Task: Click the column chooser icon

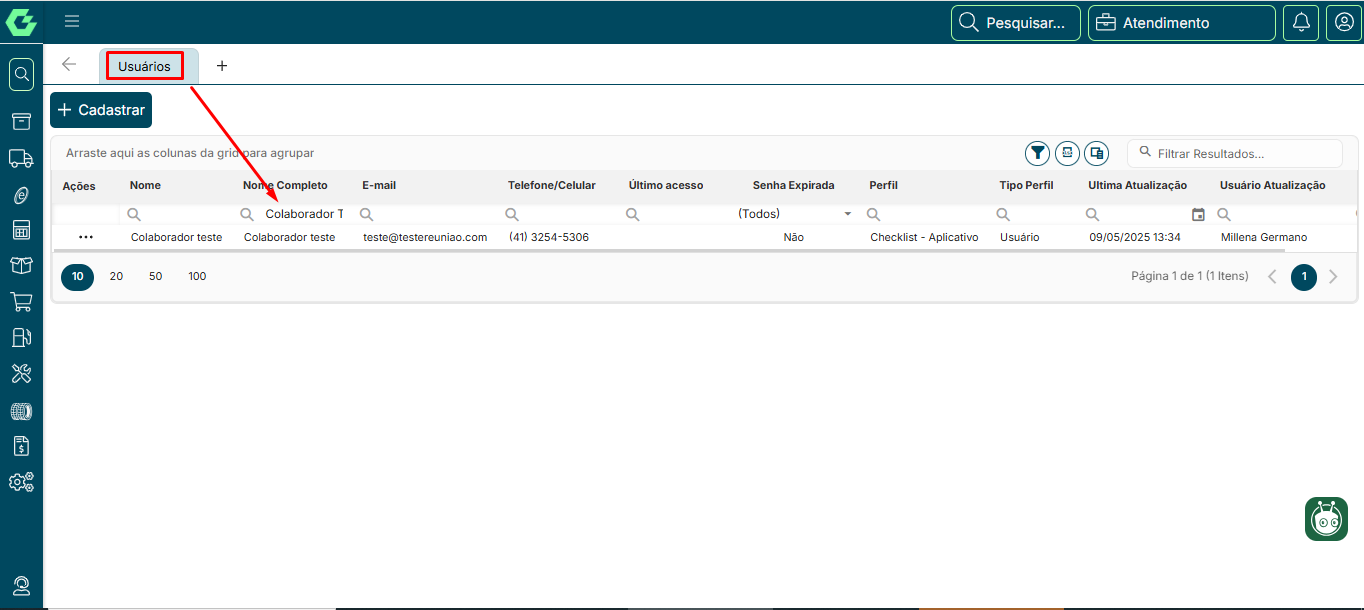Action: (1096, 153)
